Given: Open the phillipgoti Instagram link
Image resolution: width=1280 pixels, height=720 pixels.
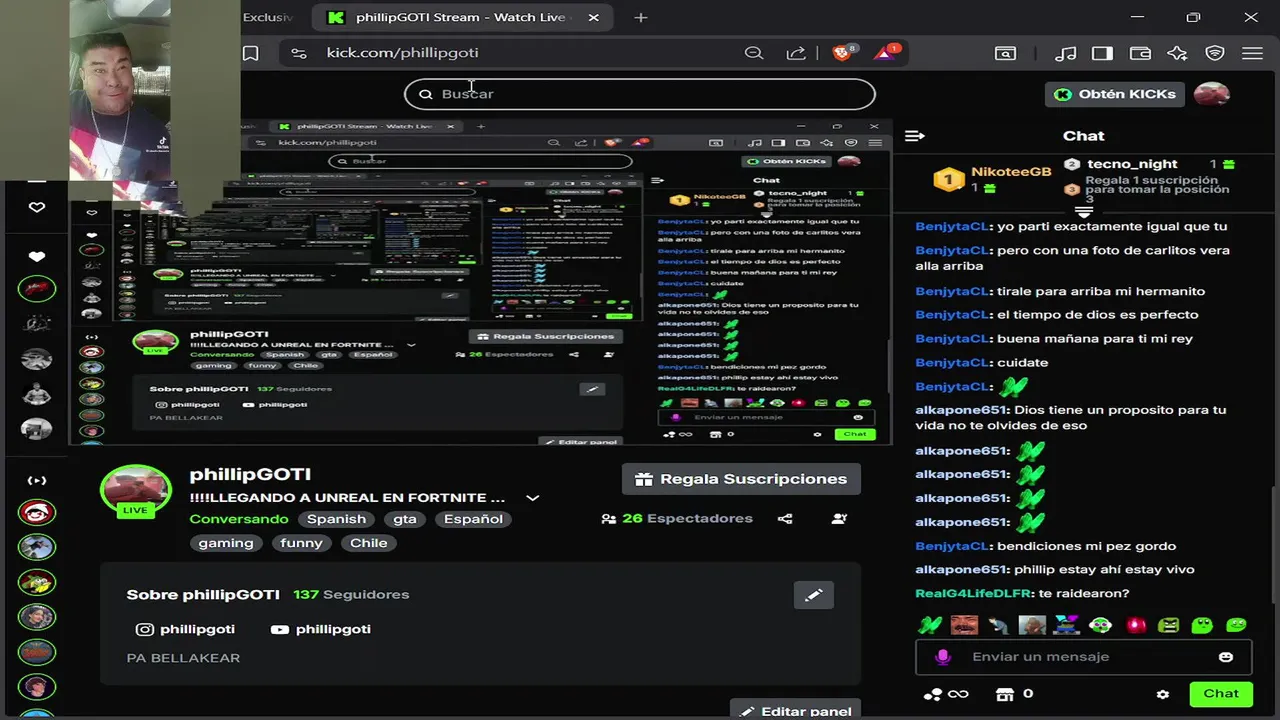Looking at the screenshot, I should coord(186,629).
